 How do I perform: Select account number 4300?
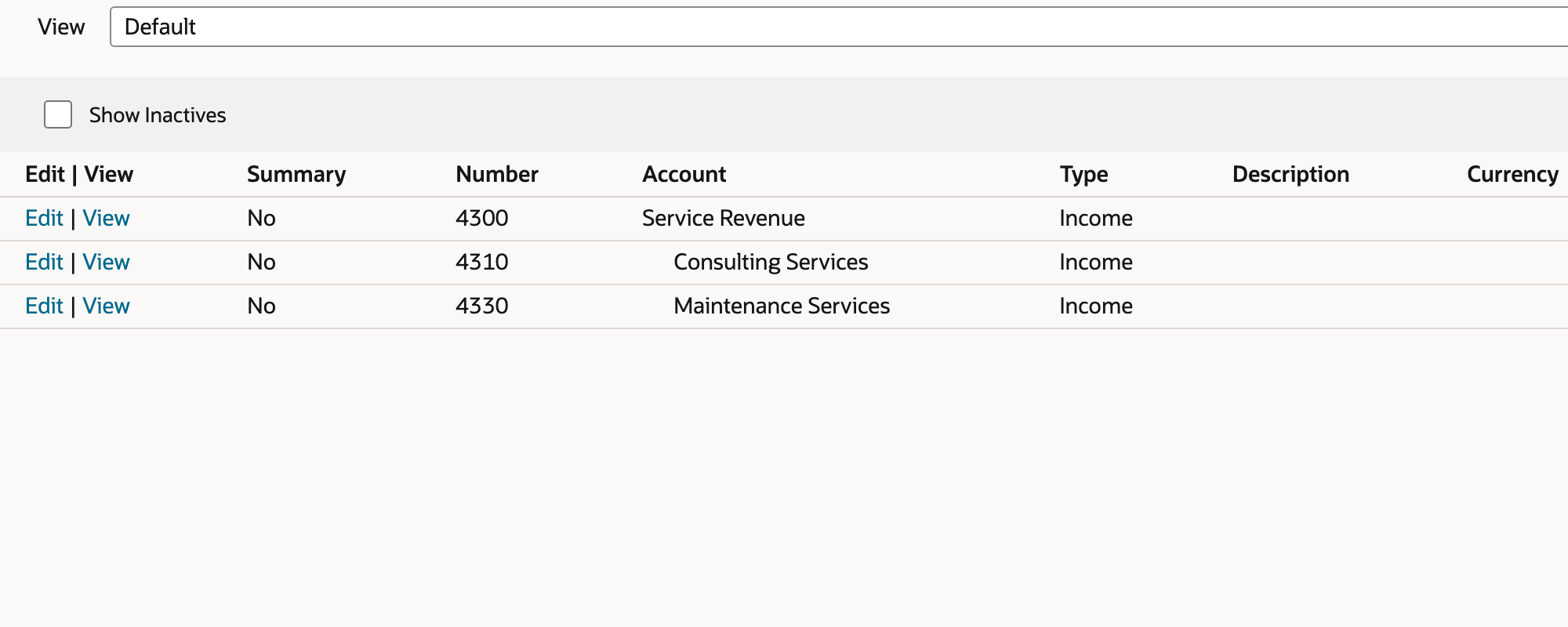[482, 218]
